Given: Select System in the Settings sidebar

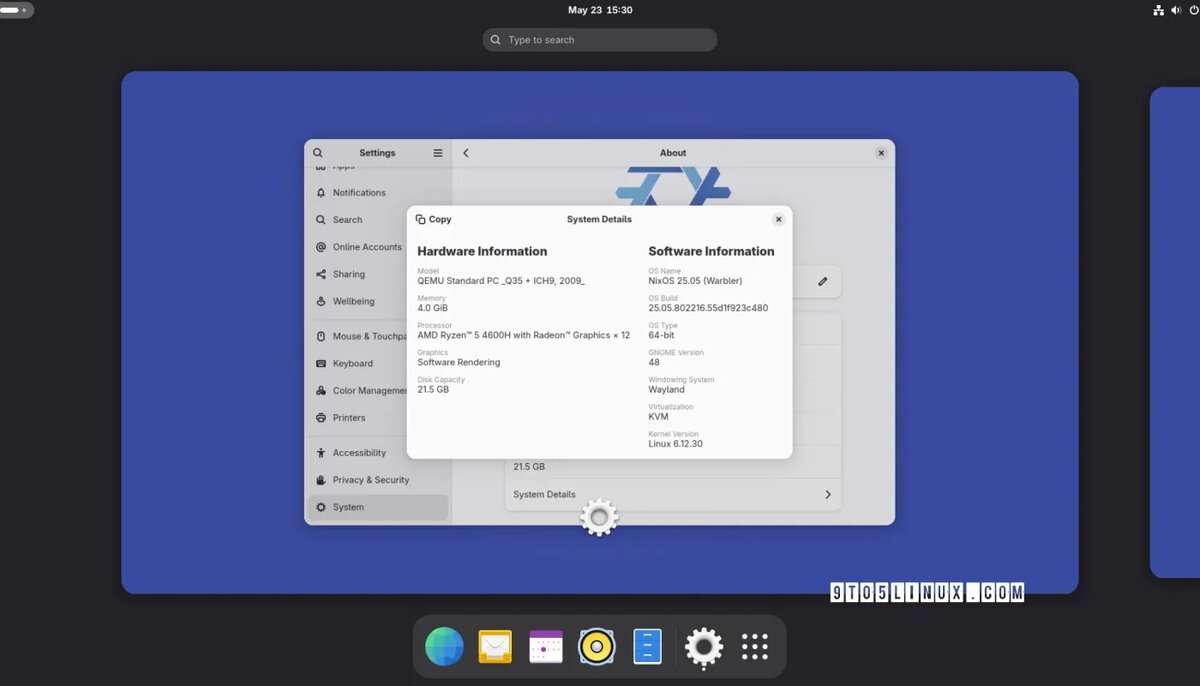Looking at the screenshot, I should 347,507.
